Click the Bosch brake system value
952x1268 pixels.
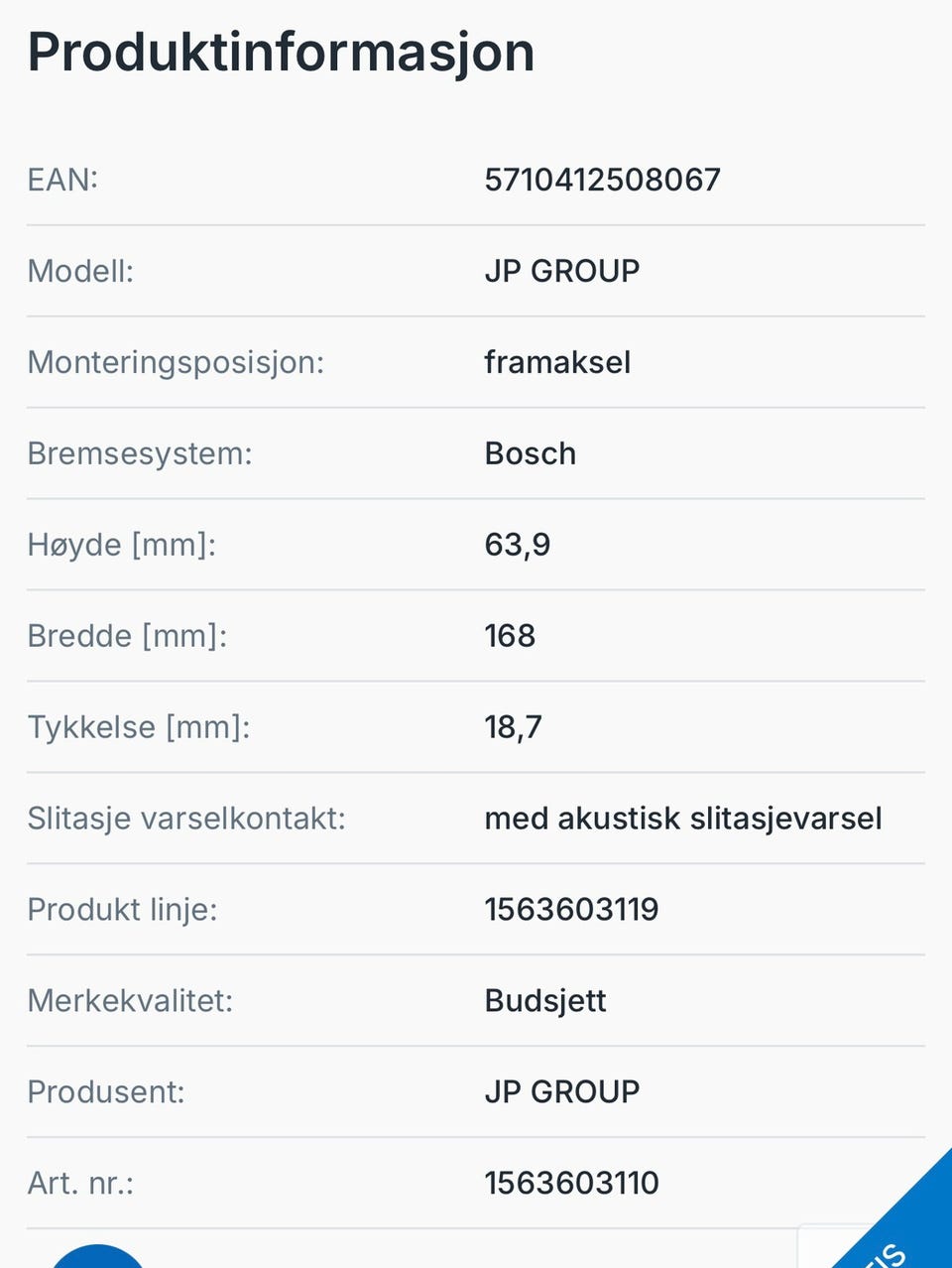point(531,453)
